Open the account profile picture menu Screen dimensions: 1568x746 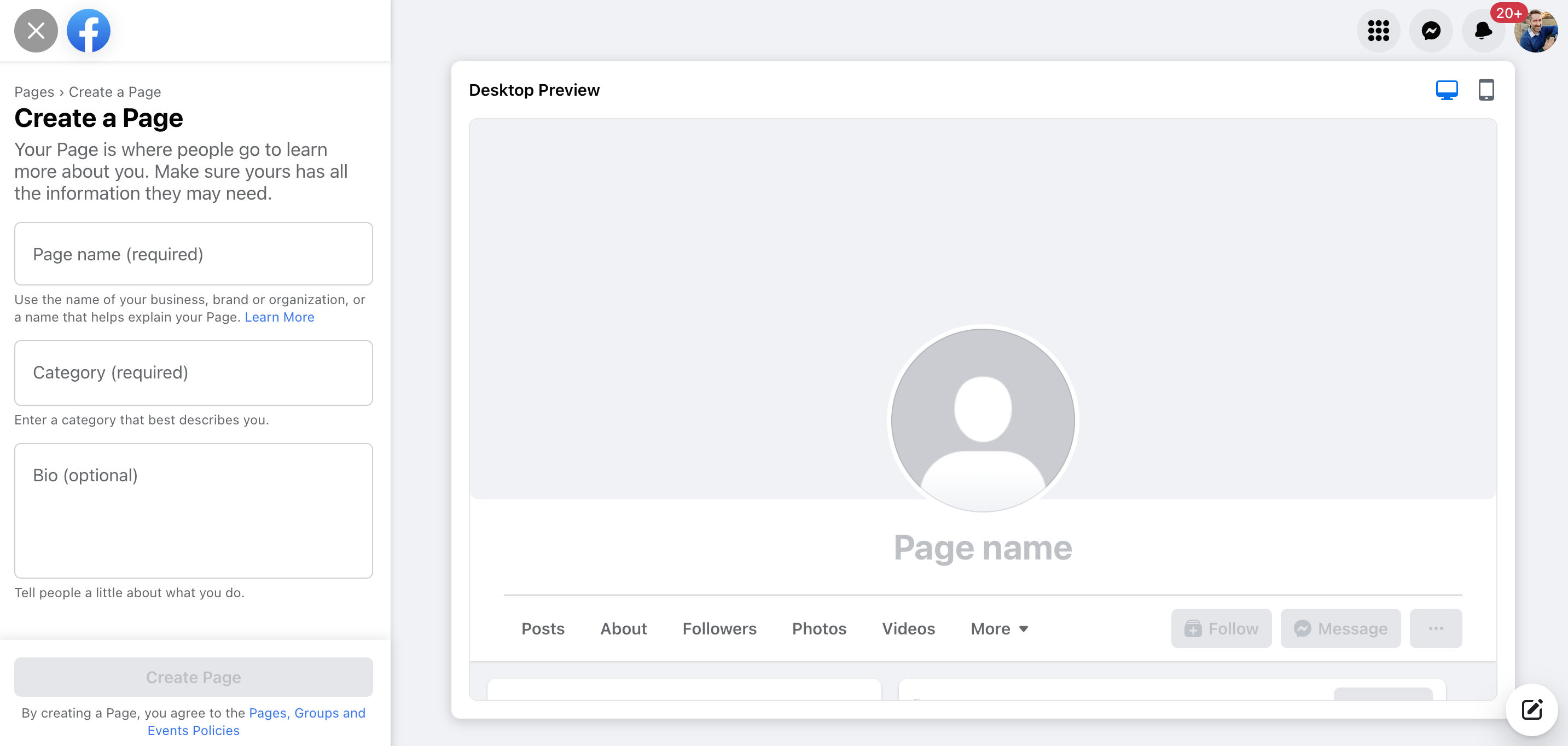(x=1536, y=32)
